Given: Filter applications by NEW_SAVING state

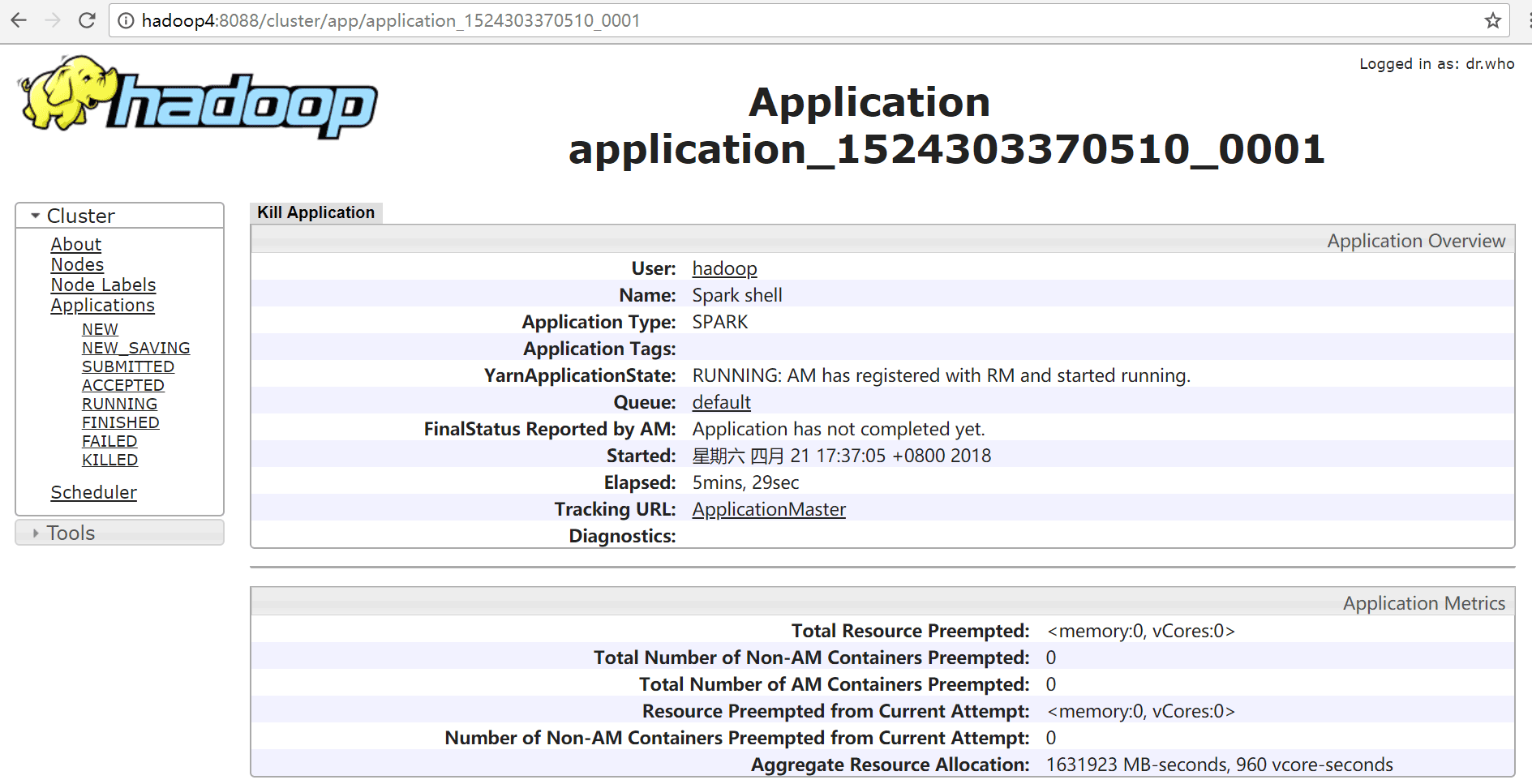Looking at the screenshot, I should point(135,348).
